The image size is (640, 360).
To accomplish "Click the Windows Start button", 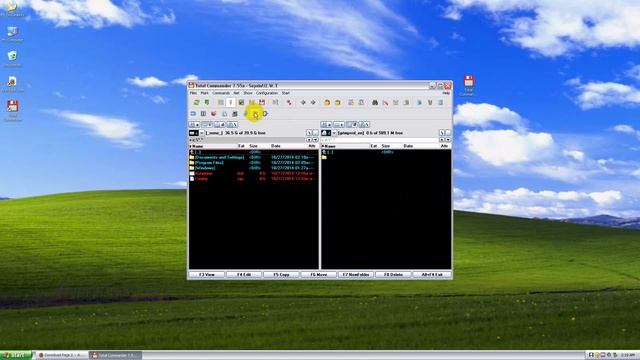I will tap(16, 356).
